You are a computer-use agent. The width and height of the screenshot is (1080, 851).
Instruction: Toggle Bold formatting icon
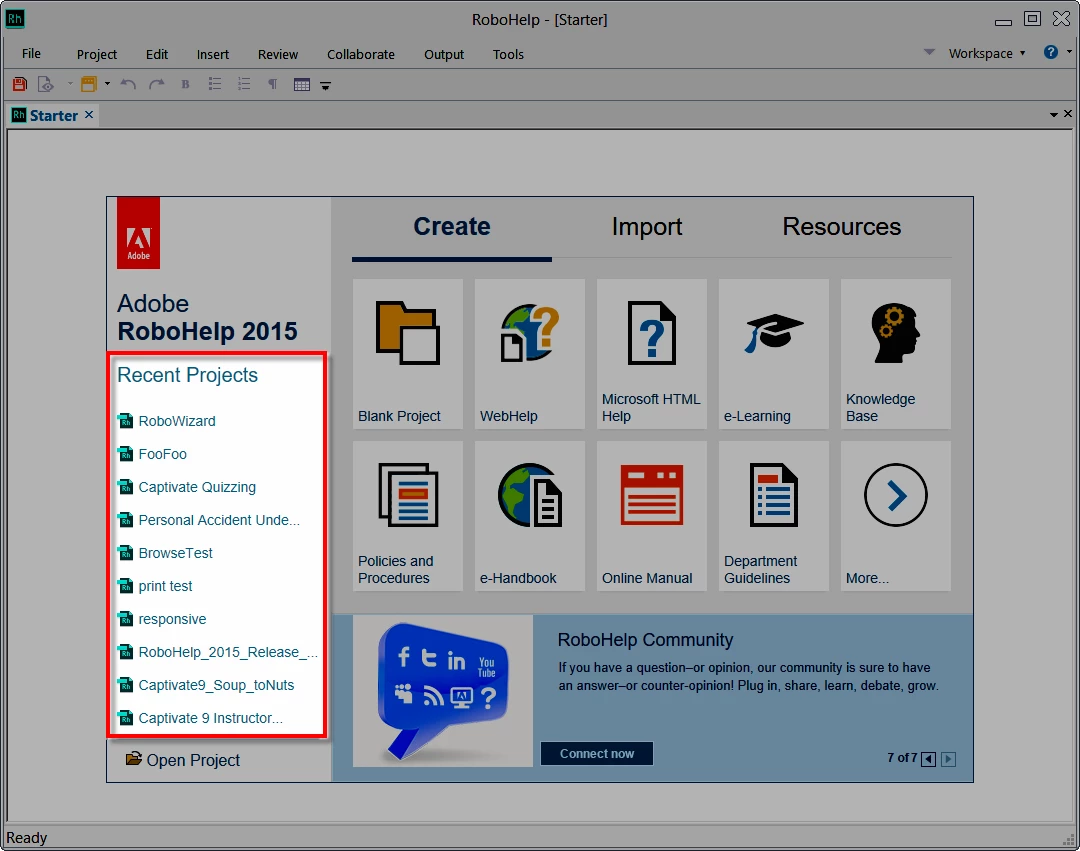pyautogui.click(x=185, y=85)
